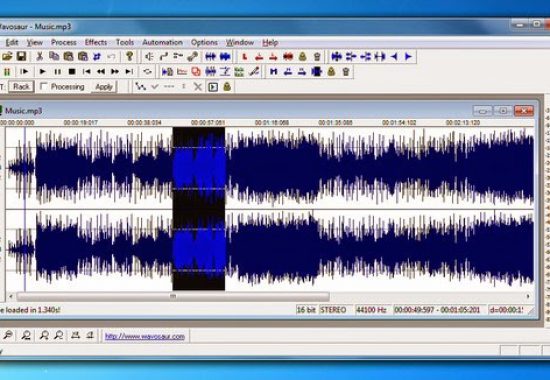
Task: Open the Window menu
Action: click(240, 42)
